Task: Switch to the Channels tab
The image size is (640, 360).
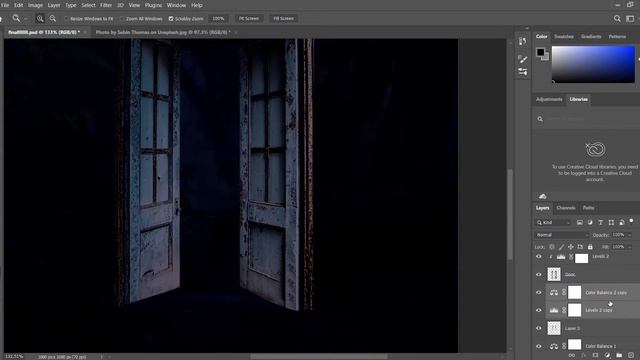Action: point(566,208)
